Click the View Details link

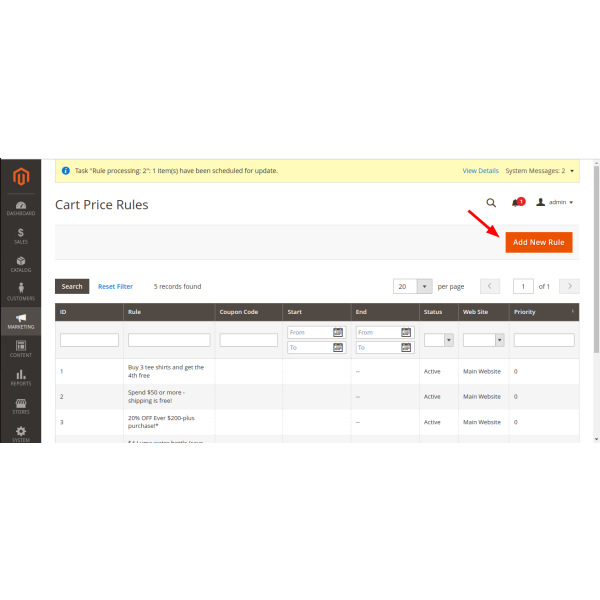tap(480, 171)
